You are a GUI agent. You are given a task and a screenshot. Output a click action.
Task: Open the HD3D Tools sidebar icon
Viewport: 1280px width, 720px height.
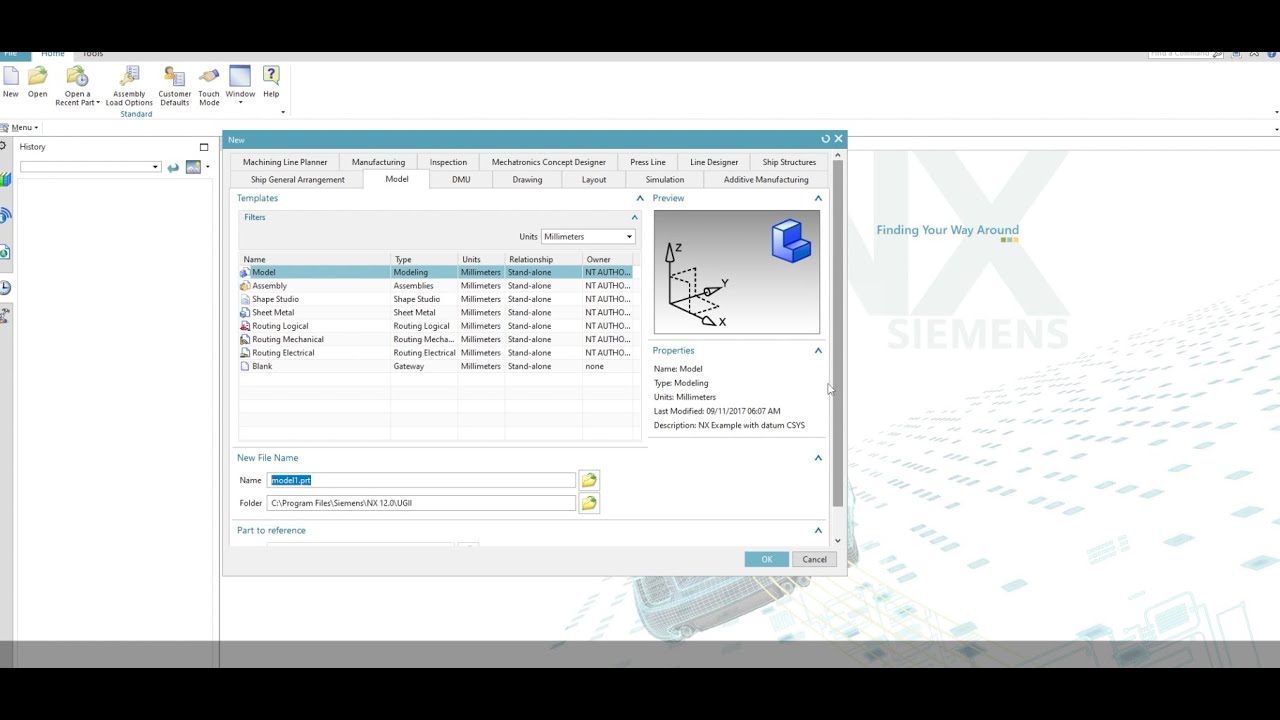tap(5, 216)
